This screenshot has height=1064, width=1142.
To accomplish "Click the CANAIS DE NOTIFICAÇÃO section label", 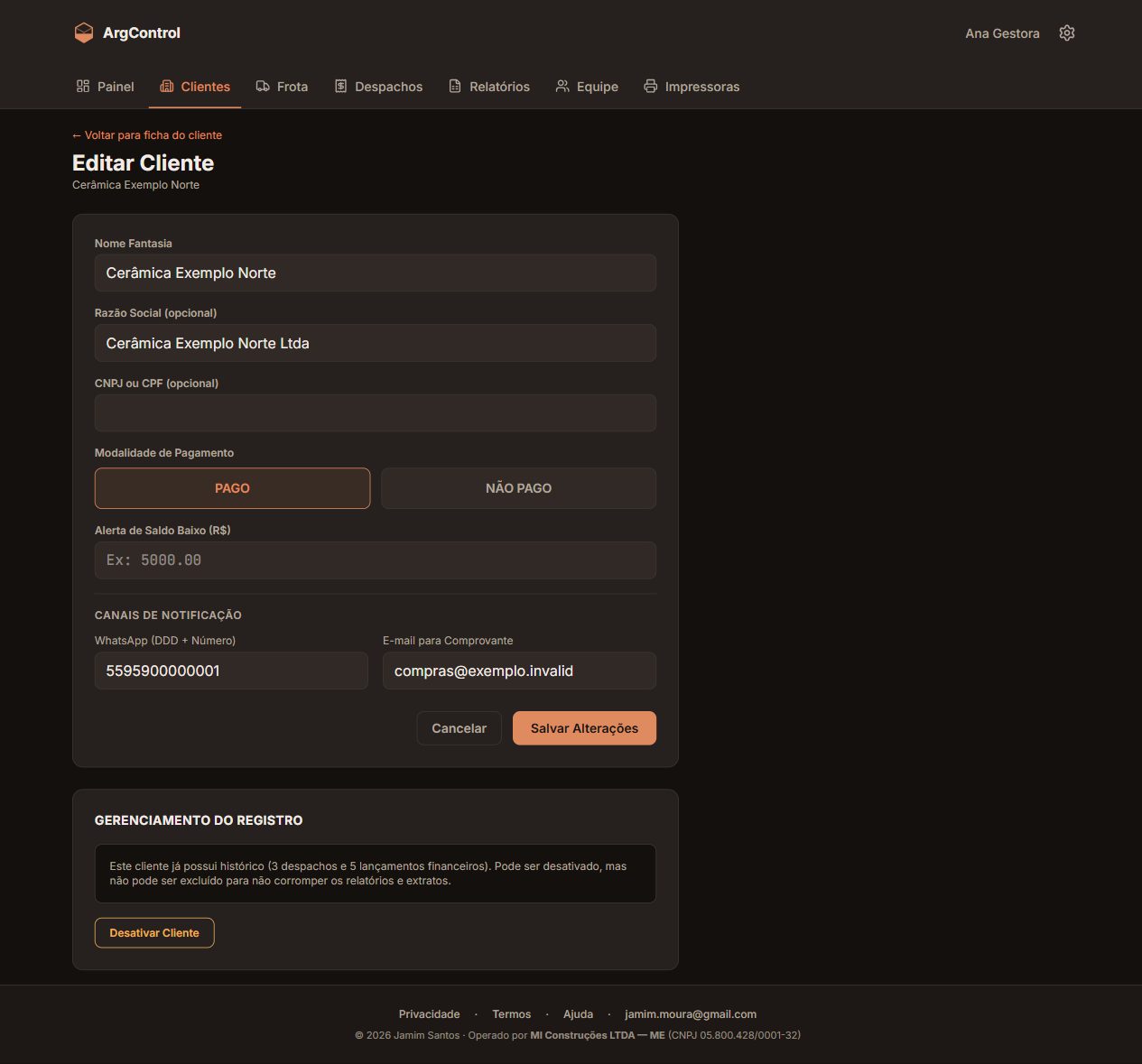I will [168, 615].
